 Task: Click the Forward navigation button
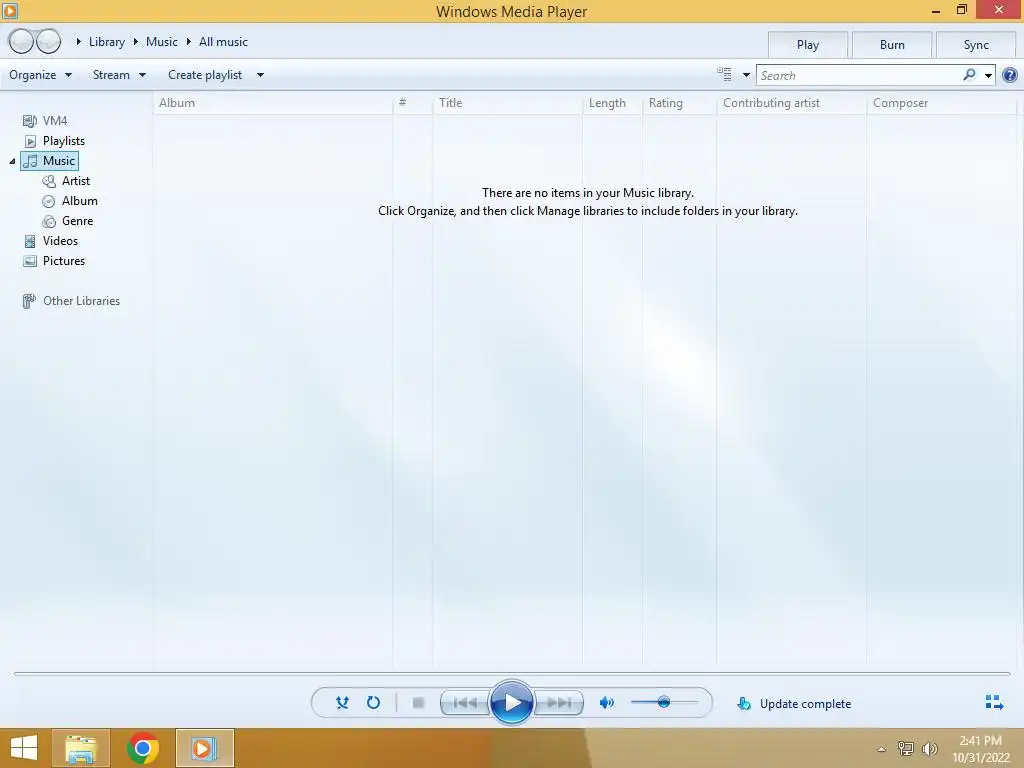tap(48, 41)
